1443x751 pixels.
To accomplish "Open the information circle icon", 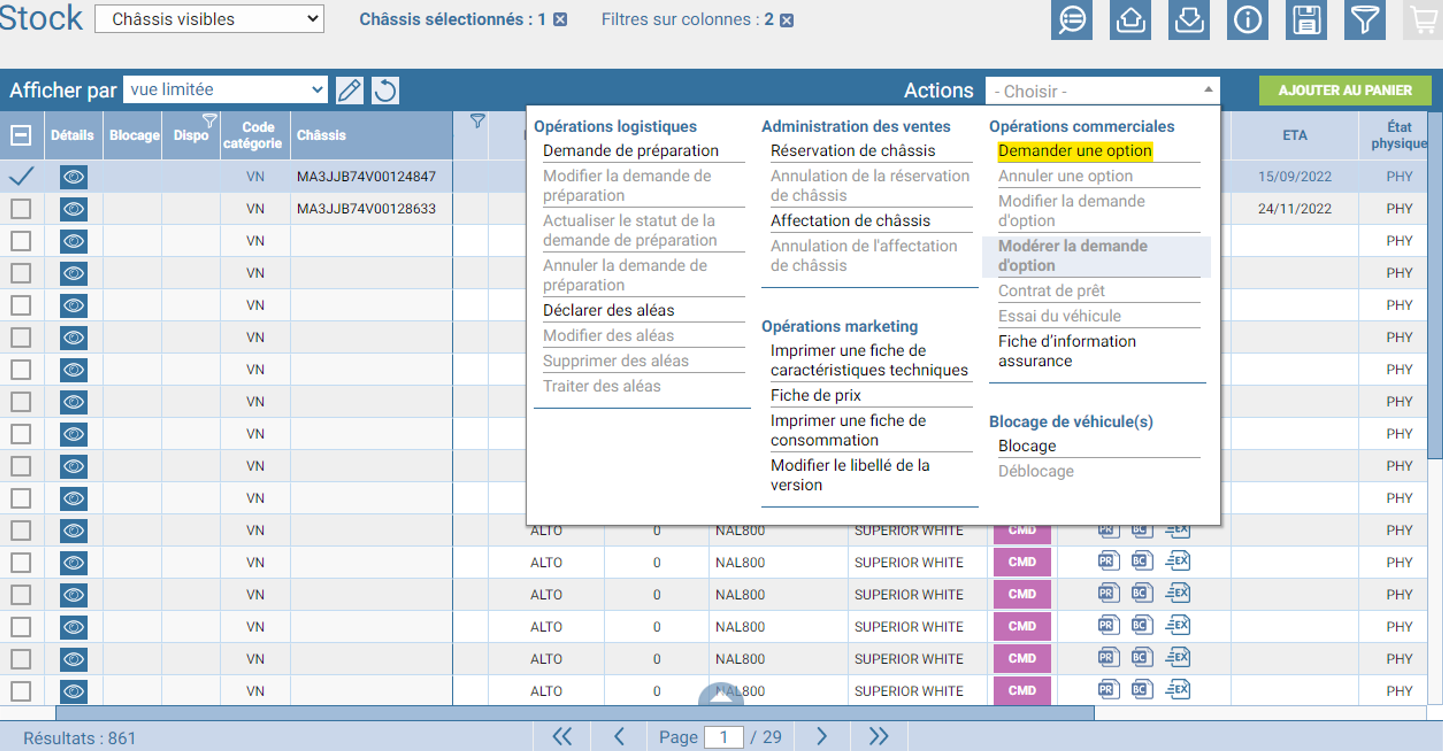I will tap(1247, 20).
